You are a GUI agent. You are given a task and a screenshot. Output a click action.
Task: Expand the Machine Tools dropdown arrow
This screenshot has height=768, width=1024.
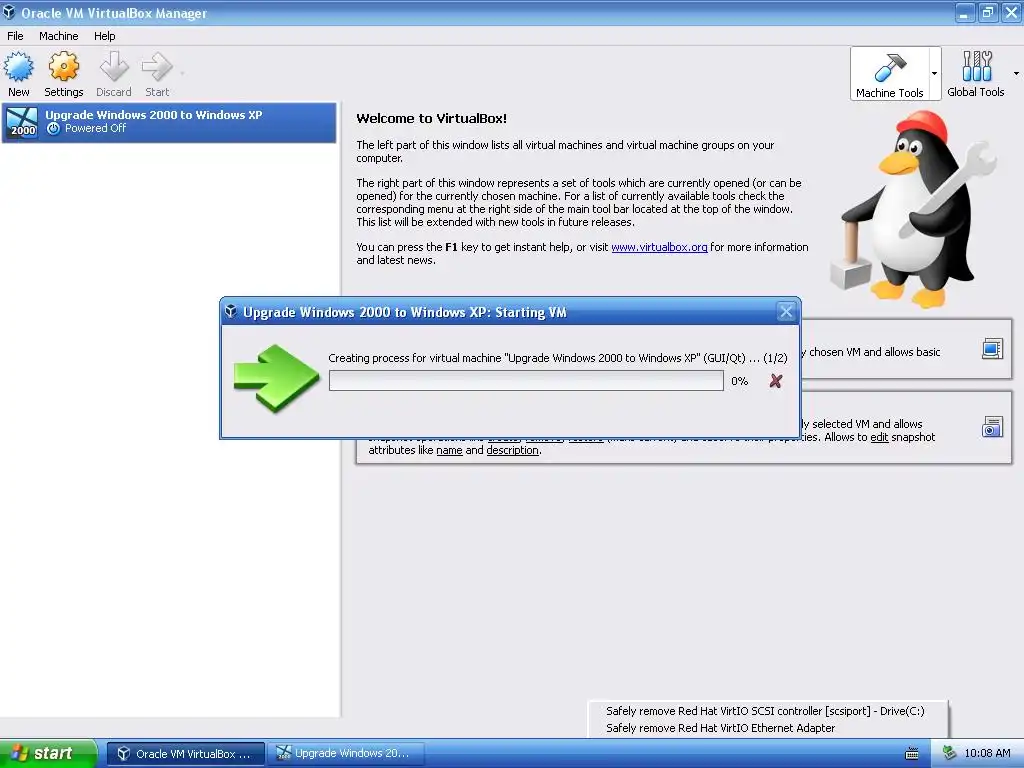(x=935, y=73)
